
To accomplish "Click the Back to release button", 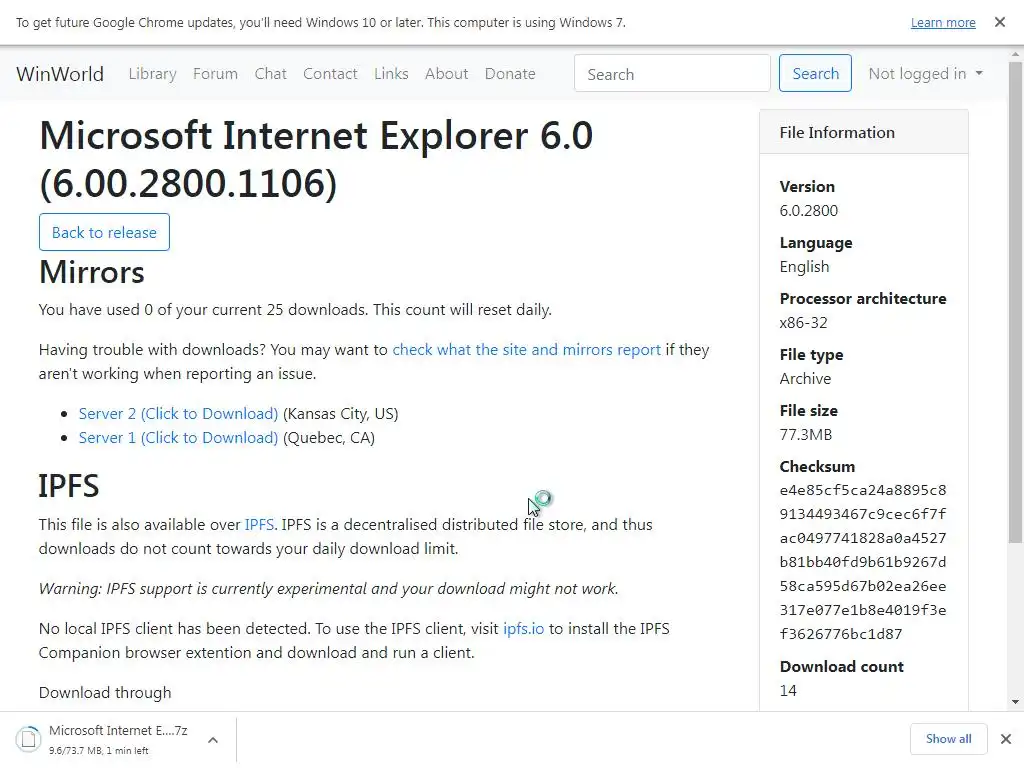I will click(x=104, y=232).
